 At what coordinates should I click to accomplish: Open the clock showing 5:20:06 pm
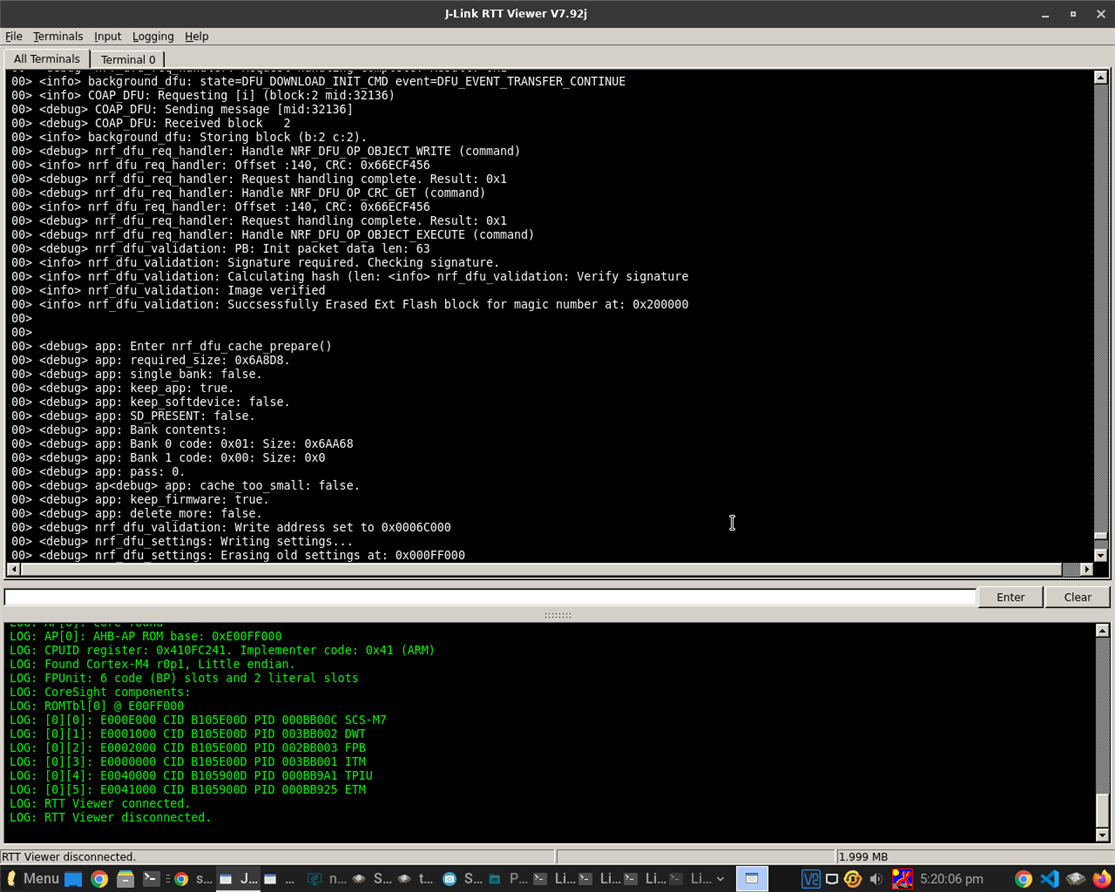[951, 879]
